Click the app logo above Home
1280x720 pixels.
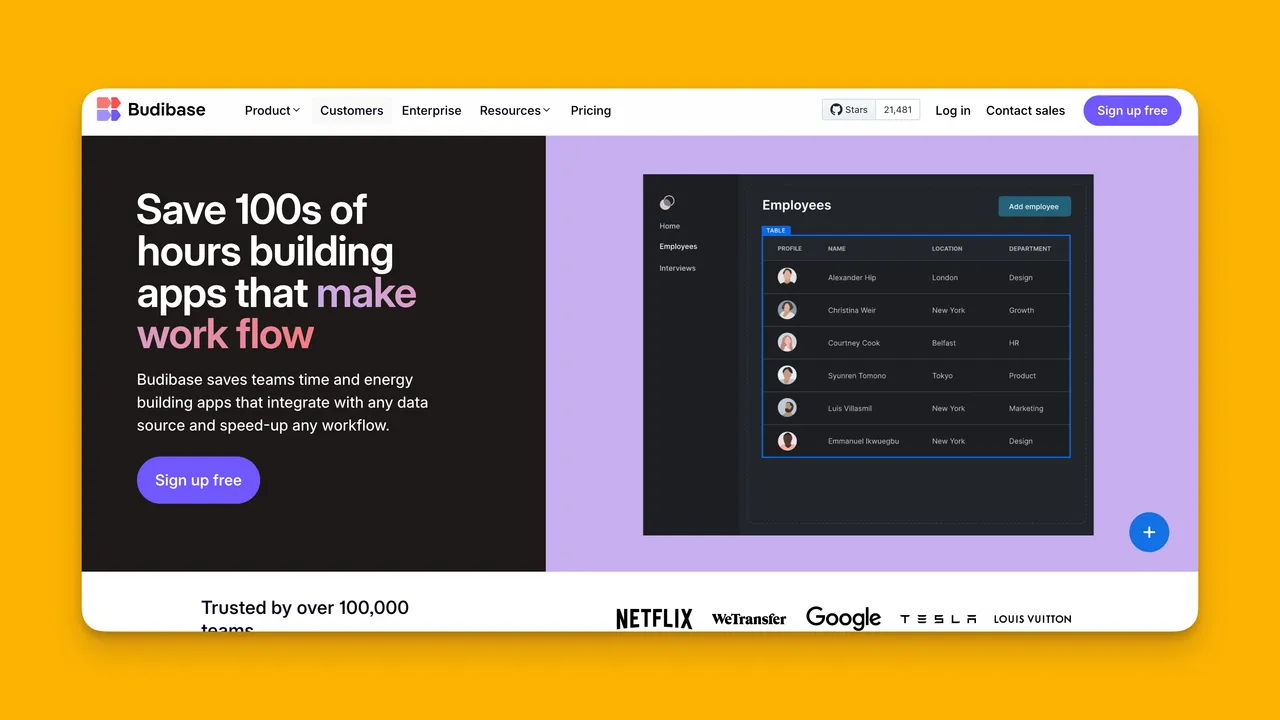[667, 202]
